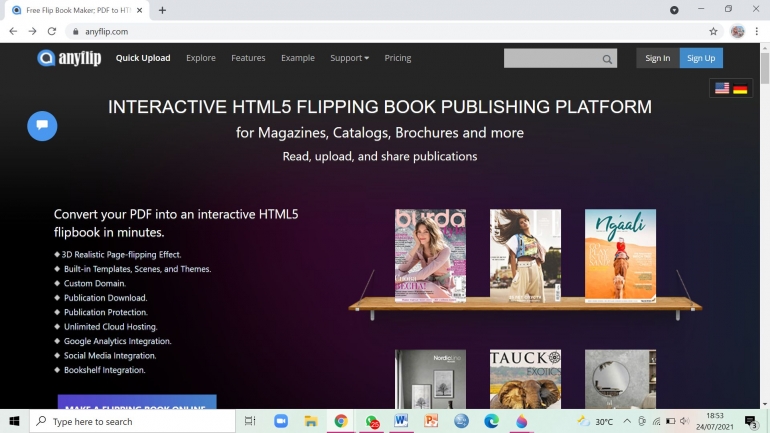Click the Windows search box
Image resolution: width=770 pixels, height=433 pixels.
tap(133, 421)
